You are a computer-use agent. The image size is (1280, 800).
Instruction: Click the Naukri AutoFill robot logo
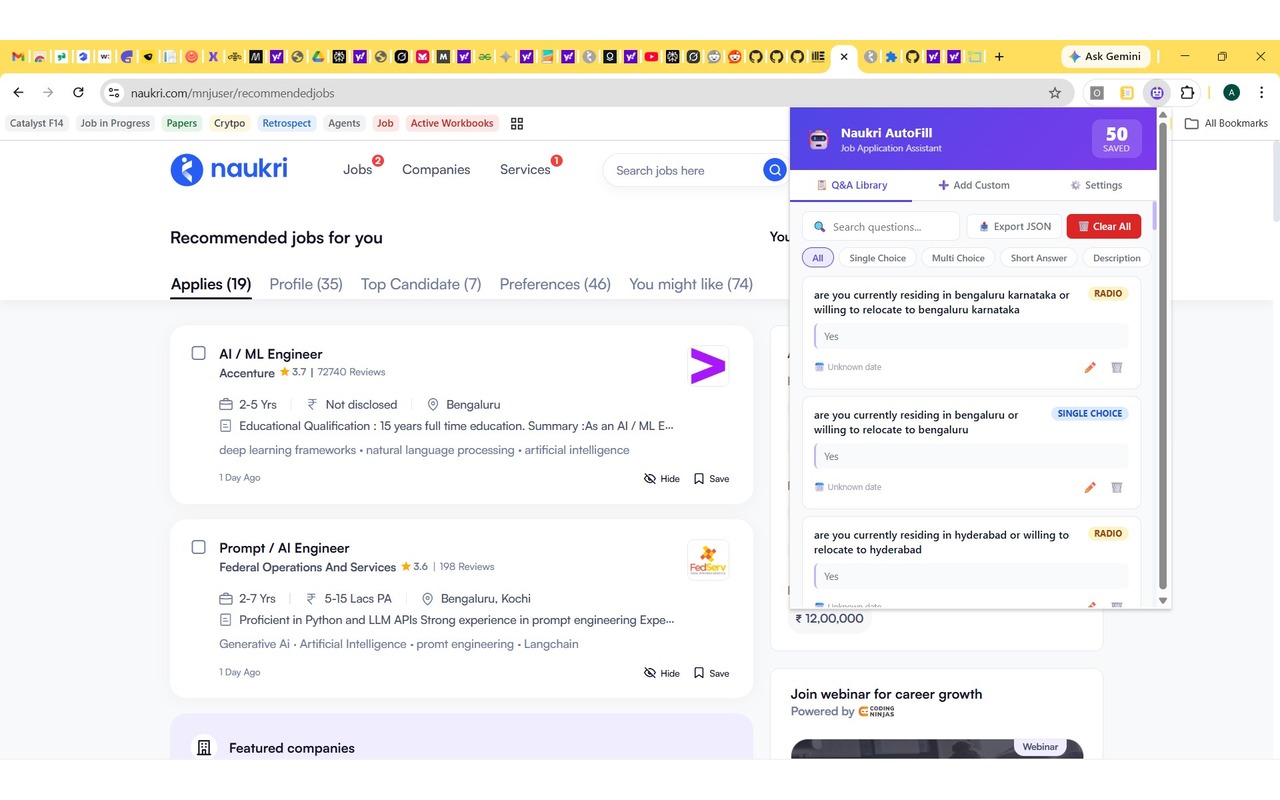(x=818, y=139)
